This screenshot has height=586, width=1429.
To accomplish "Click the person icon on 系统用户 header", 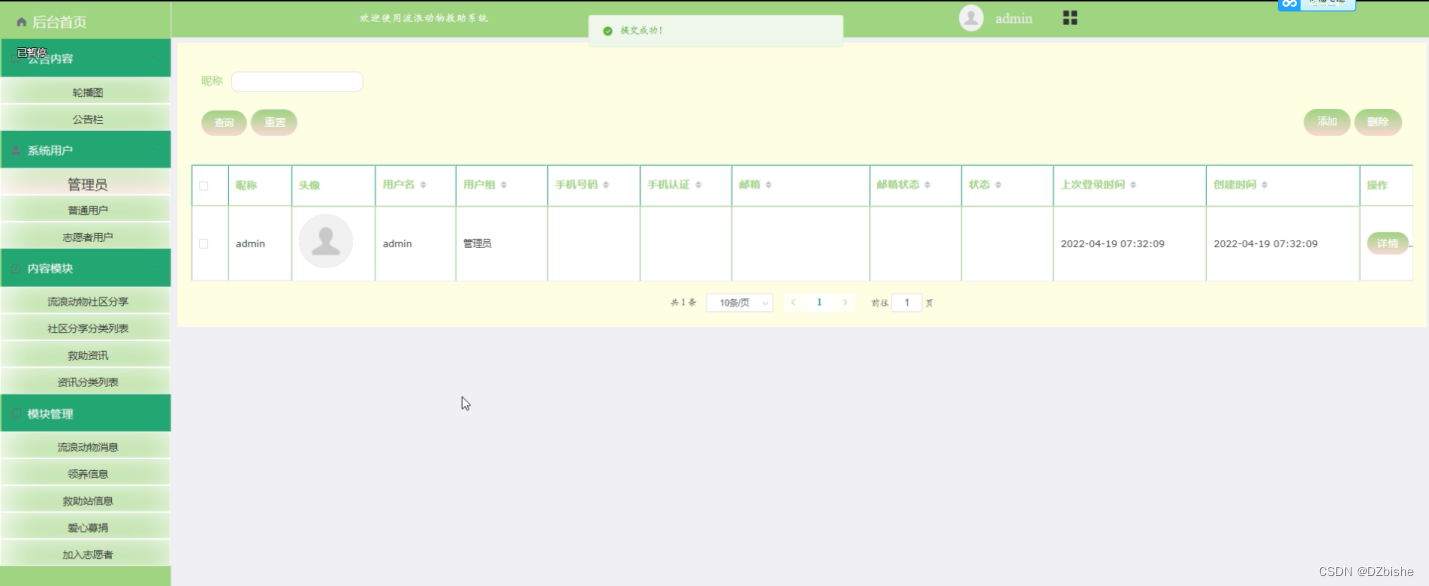I will point(17,151).
